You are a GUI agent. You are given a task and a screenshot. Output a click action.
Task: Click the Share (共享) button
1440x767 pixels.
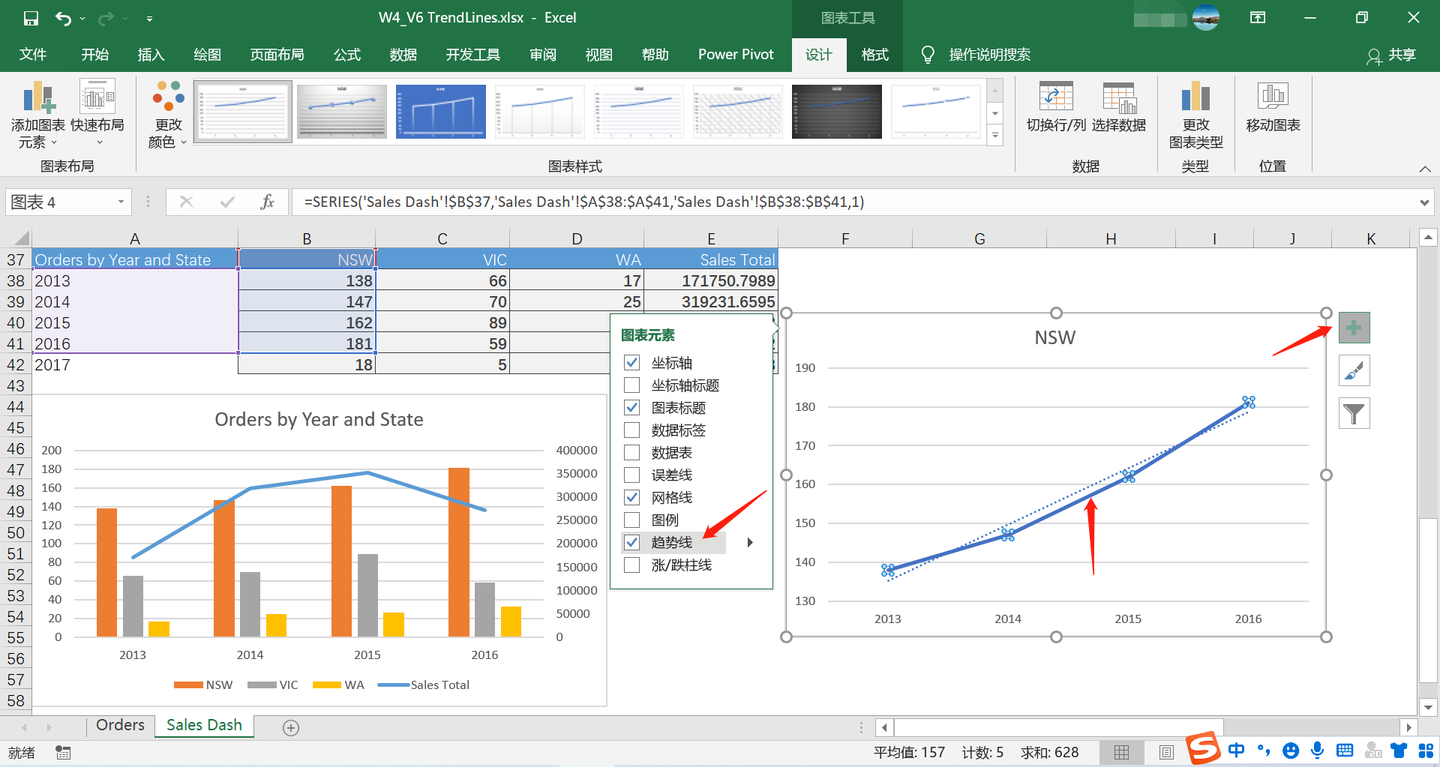pyautogui.click(x=1392, y=55)
